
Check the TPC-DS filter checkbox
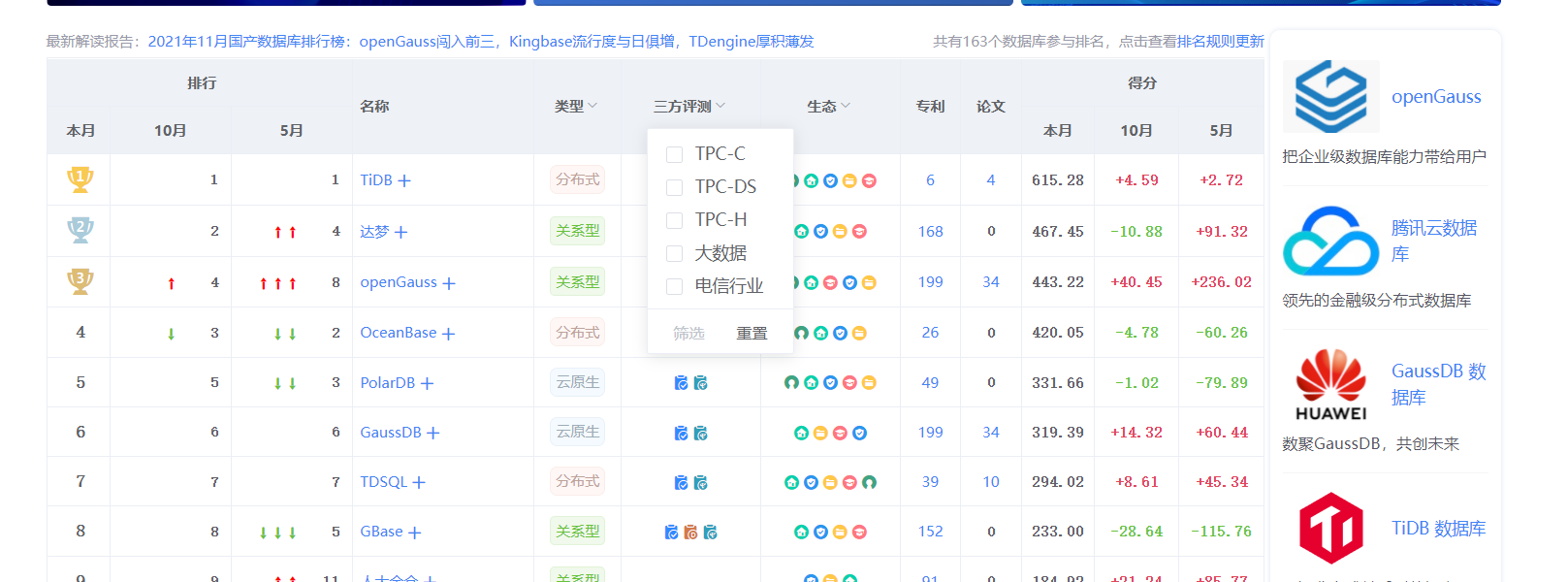pyautogui.click(x=674, y=187)
